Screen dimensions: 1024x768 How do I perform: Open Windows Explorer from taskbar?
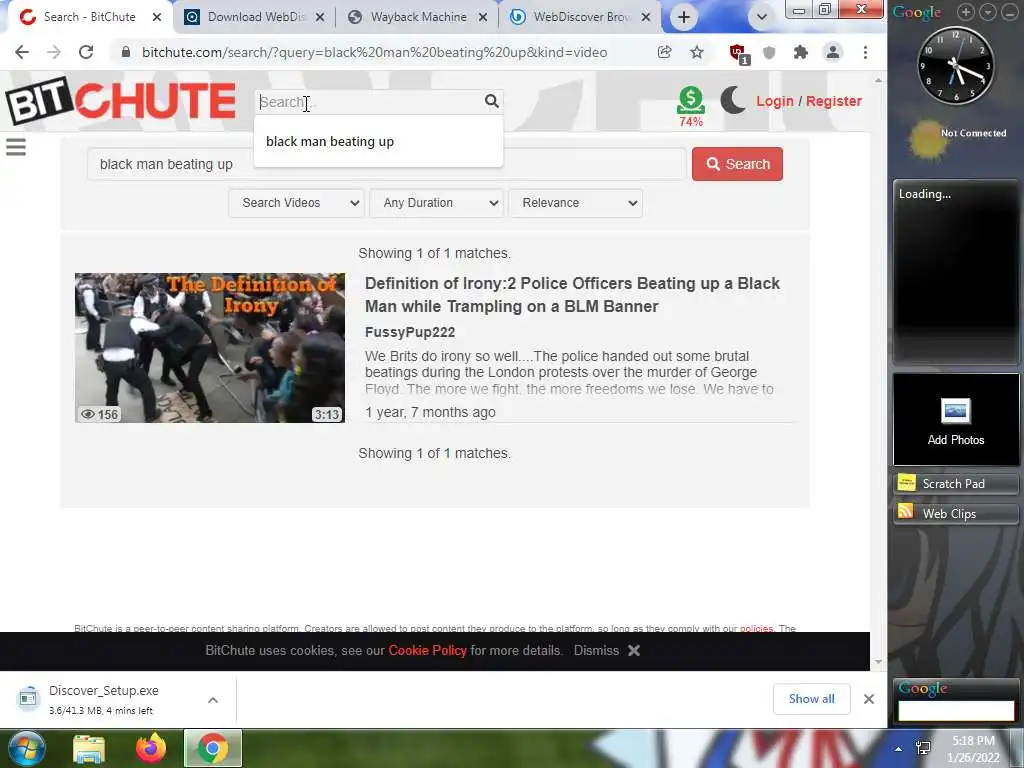point(89,749)
